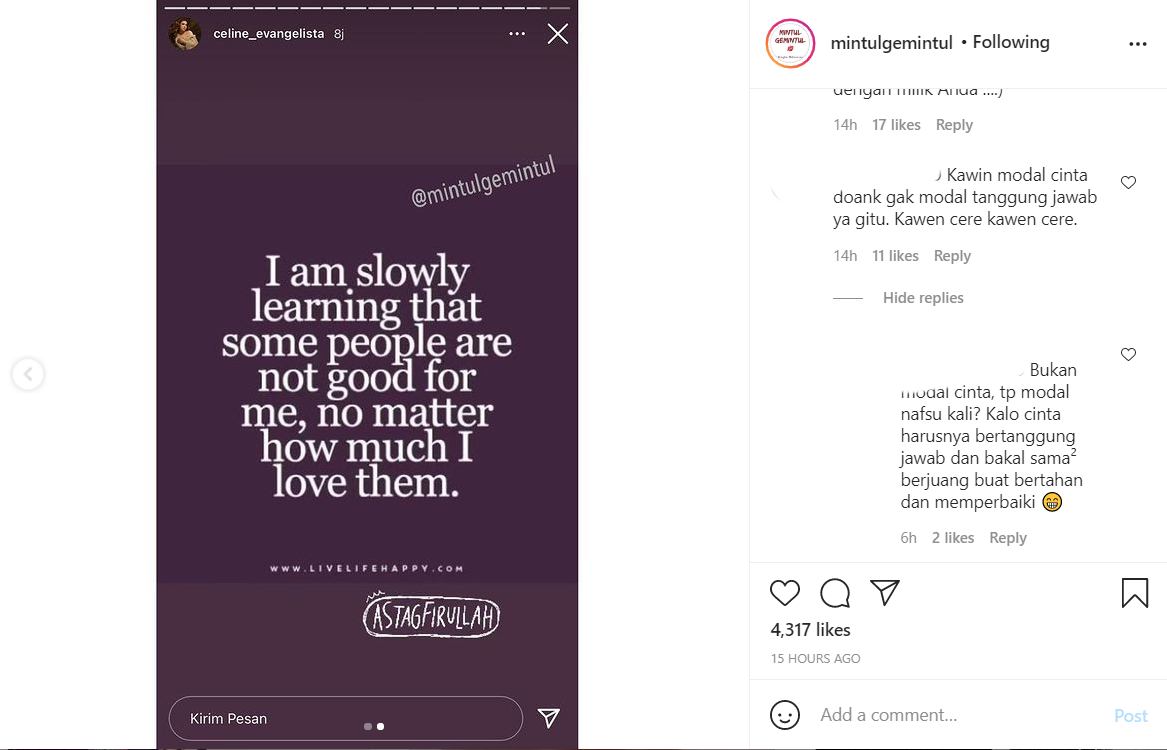
Task: Like the comment about modal nafsu
Action: (1128, 353)
